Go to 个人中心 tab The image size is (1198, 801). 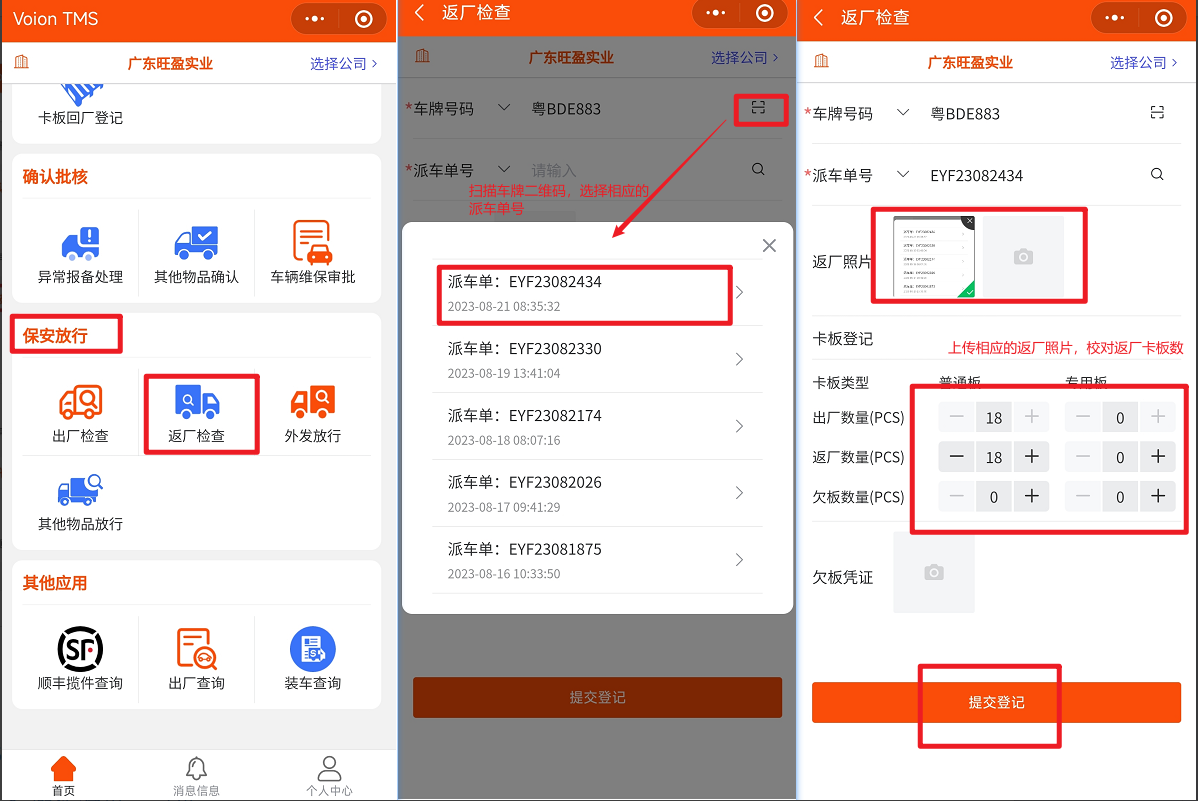coord(329,776)
